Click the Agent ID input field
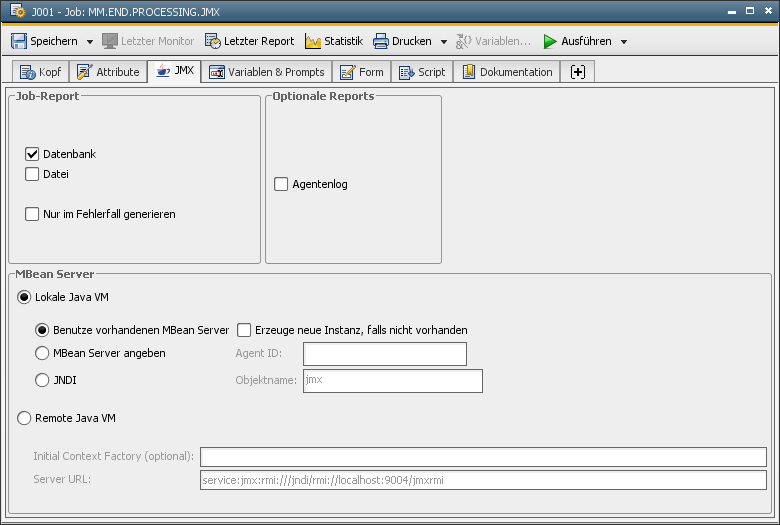Image resolution: width=780 pixels, height=525 pixels. pos(385,354)
